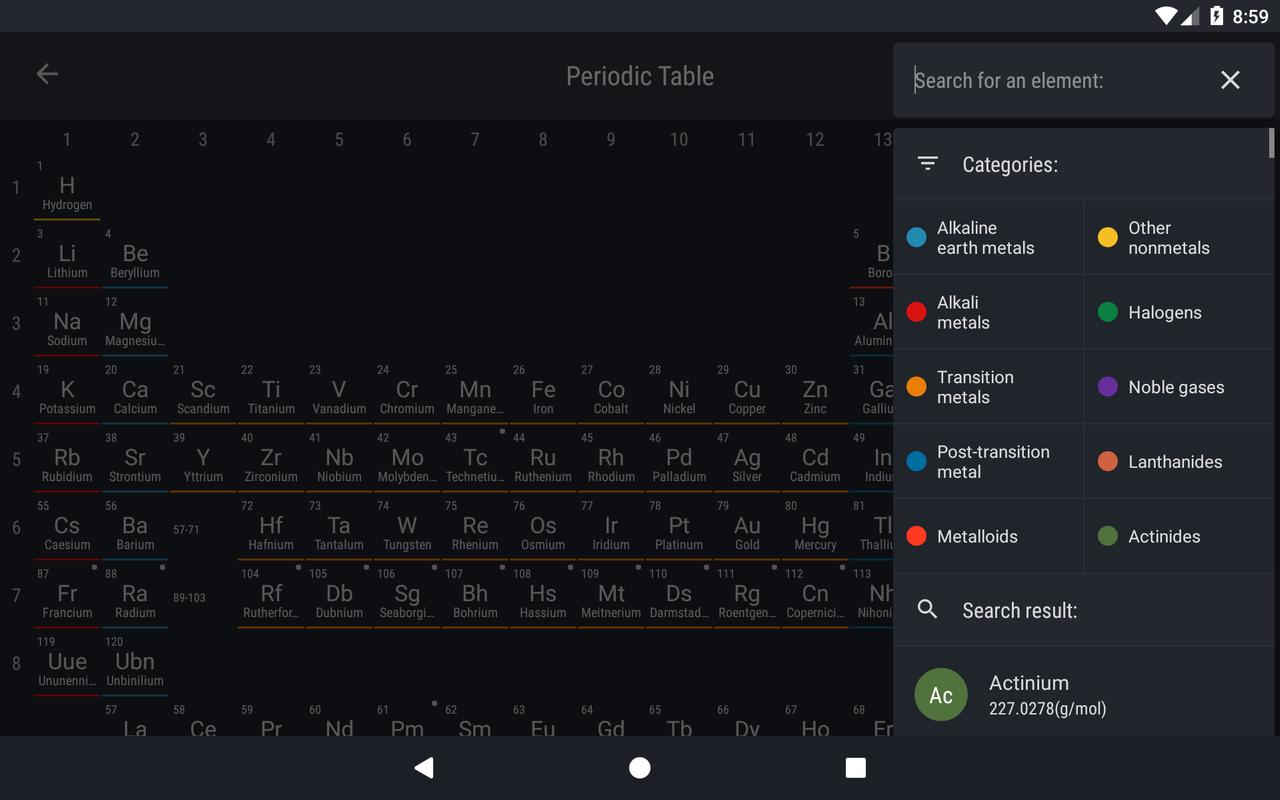The height and width of the screenshot is (800, 1280).
Task: Filter by Metalloids category
Action: [x=988, y=536]
